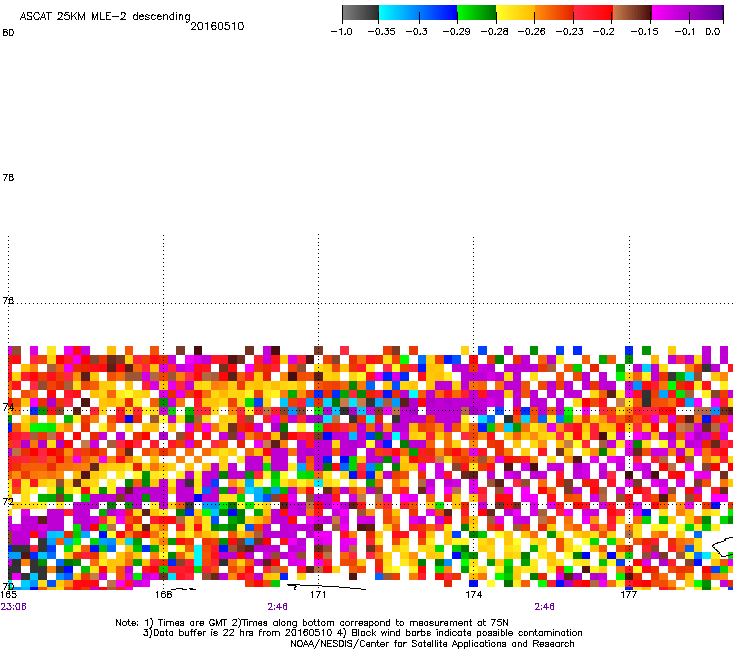Click the '-0.3' color scale label
This screenshot has height=650, width=740.
(x=417, y=32)
